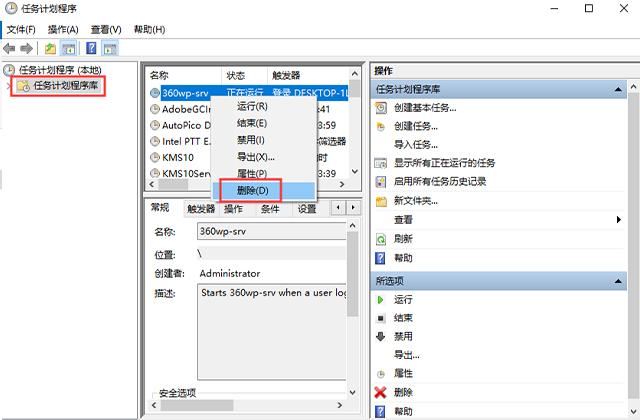Collapse the 所选项 actions section
Screen dimensions: 640x420
[x=618, y=281]
